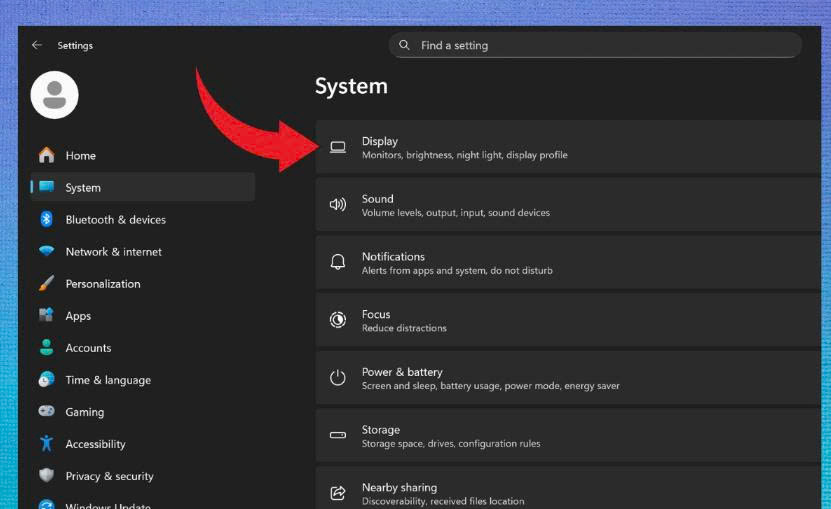Click the user profile avatar
The height and width of the screenshot is (509, 831).
[55, 95]
